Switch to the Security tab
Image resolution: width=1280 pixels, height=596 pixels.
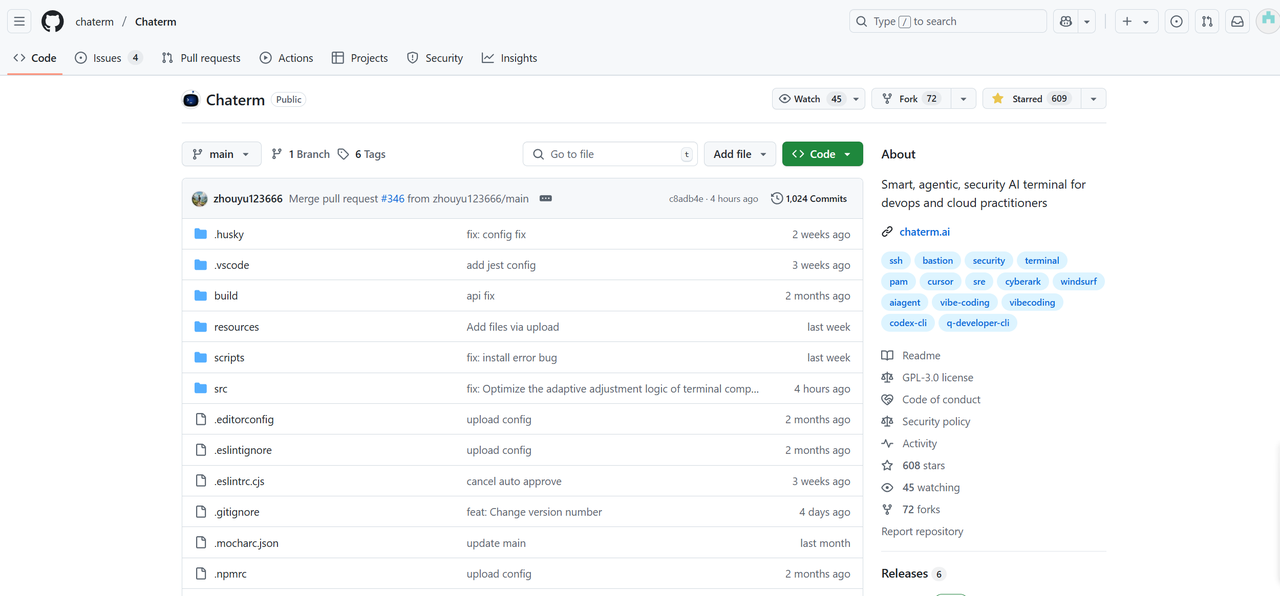coord(435,58)
